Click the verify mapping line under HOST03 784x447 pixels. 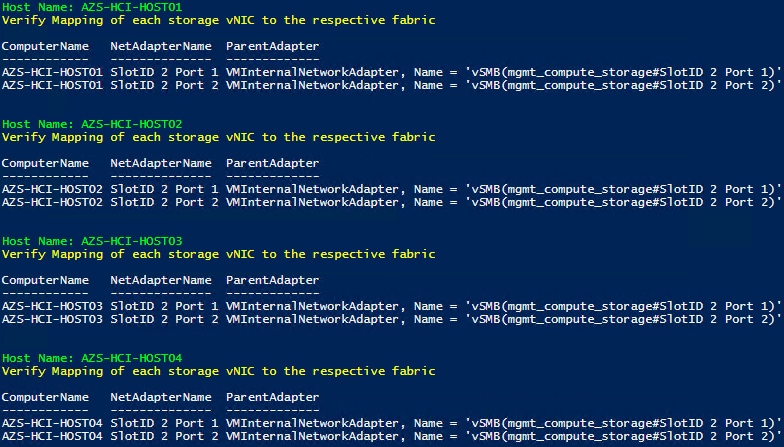[218, 254]
